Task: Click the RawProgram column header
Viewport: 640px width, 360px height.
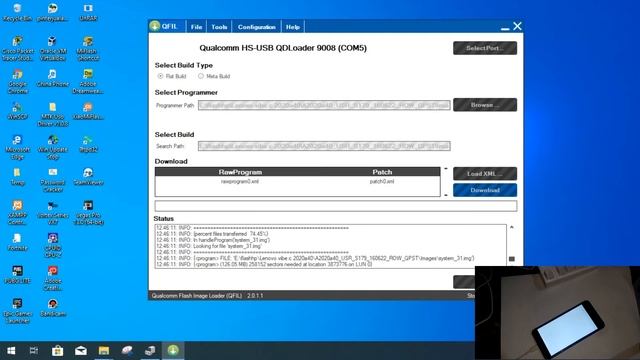Action: click(x=240, y=172)
